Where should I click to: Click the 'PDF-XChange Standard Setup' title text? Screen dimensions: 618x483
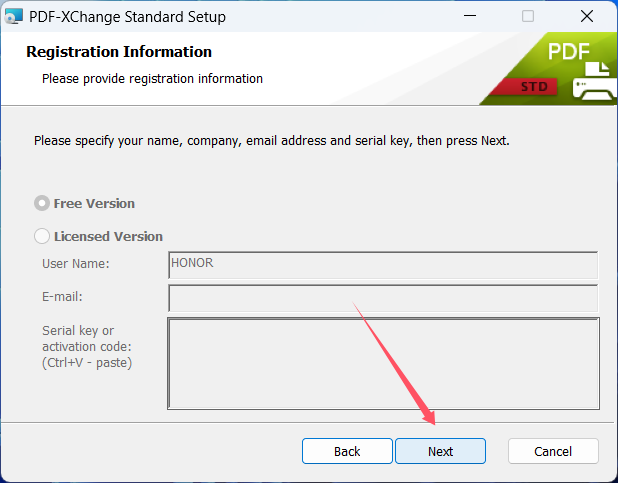tap(127, 17)
